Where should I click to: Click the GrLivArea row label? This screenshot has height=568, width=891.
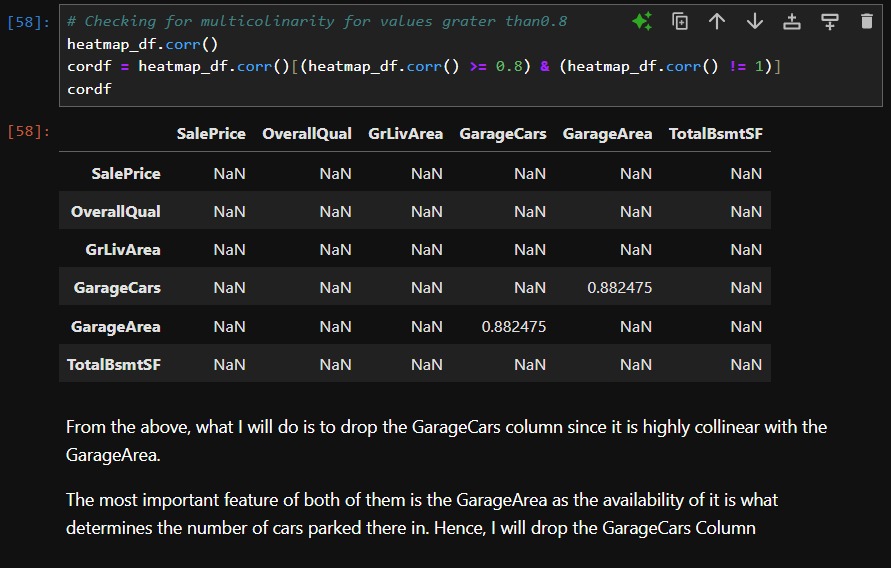click(x=123, y=250)
